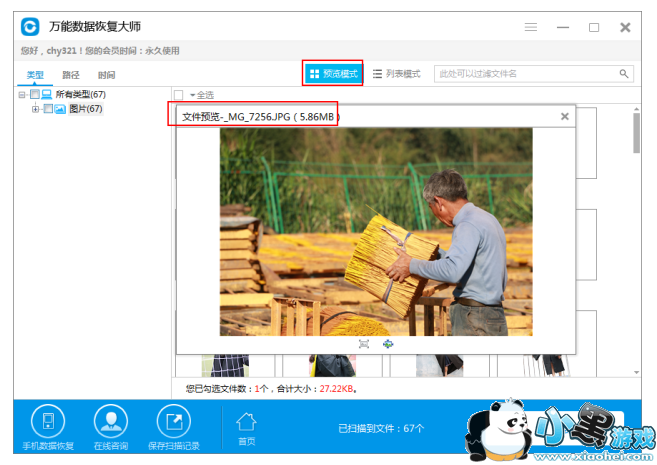The width and height of the screenshot is (657, 465).
Task: Click the 已扫描到文件：67个 status text
Action: [381, 428]
